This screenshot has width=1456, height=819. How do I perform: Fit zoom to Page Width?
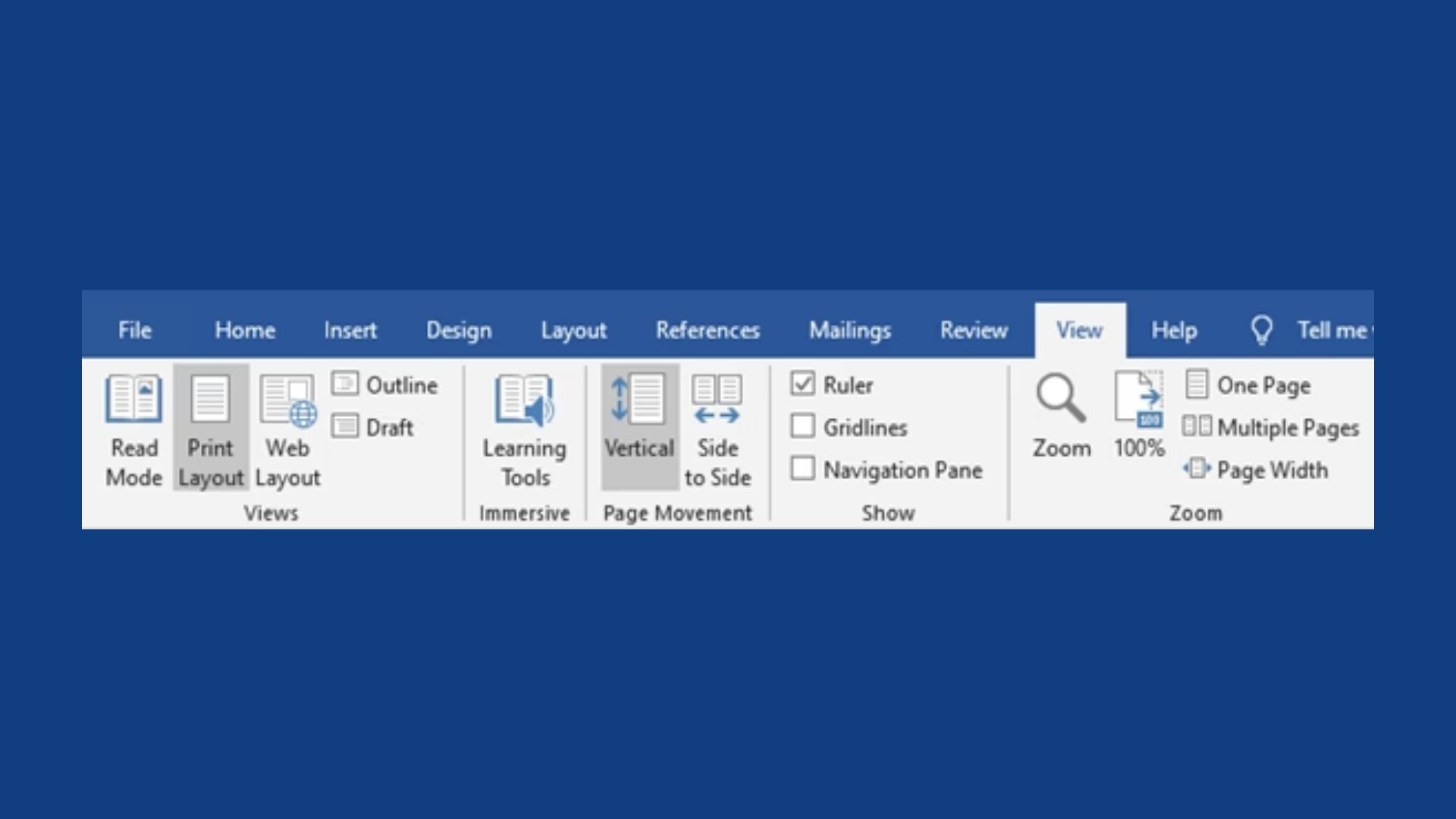tap(1256, 469)
